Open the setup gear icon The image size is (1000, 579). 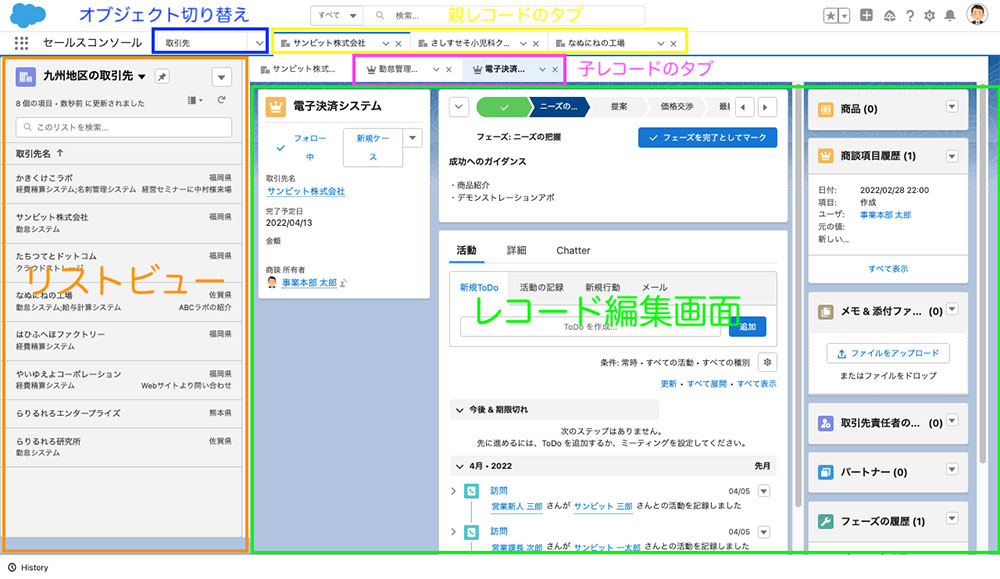coord(930,16)
